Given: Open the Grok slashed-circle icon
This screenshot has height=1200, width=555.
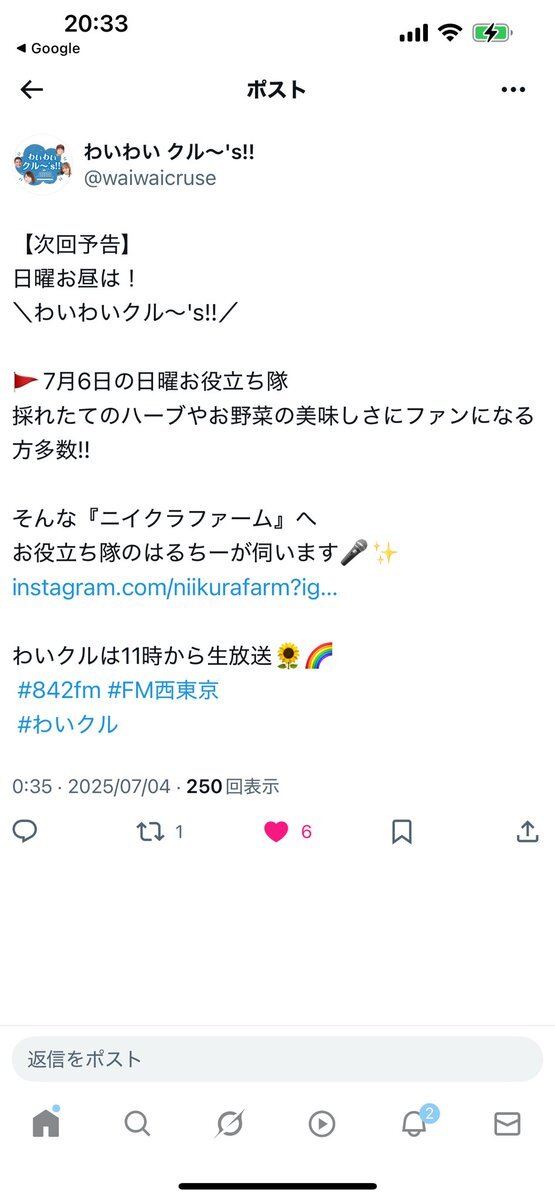Looking at the screenshot, I should pyautogui.click(x=229, y=1124).
